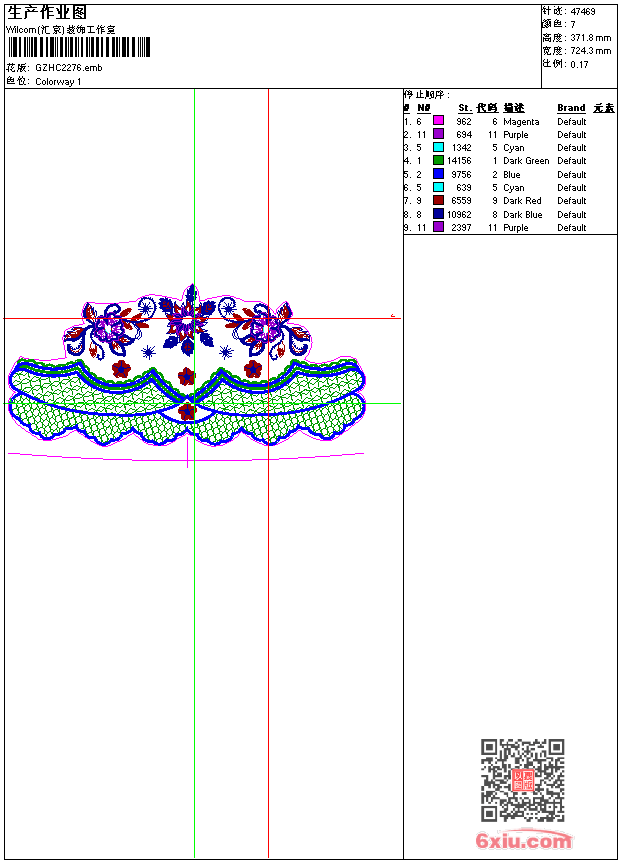Click the Dark Blue color swatch

(438, 214)
